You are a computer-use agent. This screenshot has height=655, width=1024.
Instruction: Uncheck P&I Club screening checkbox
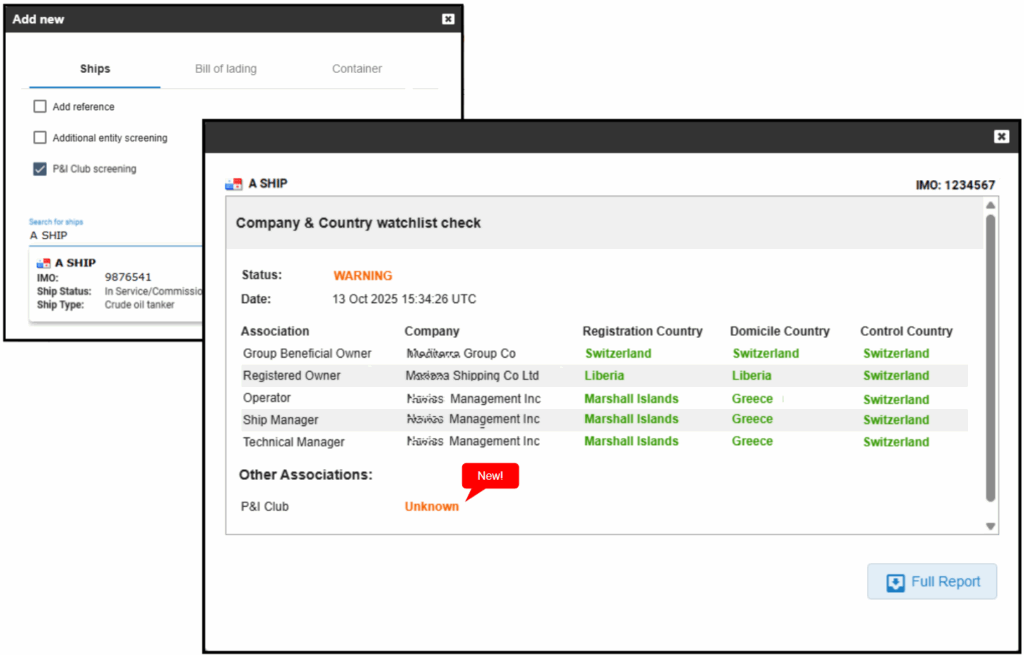tap(40, 169)
